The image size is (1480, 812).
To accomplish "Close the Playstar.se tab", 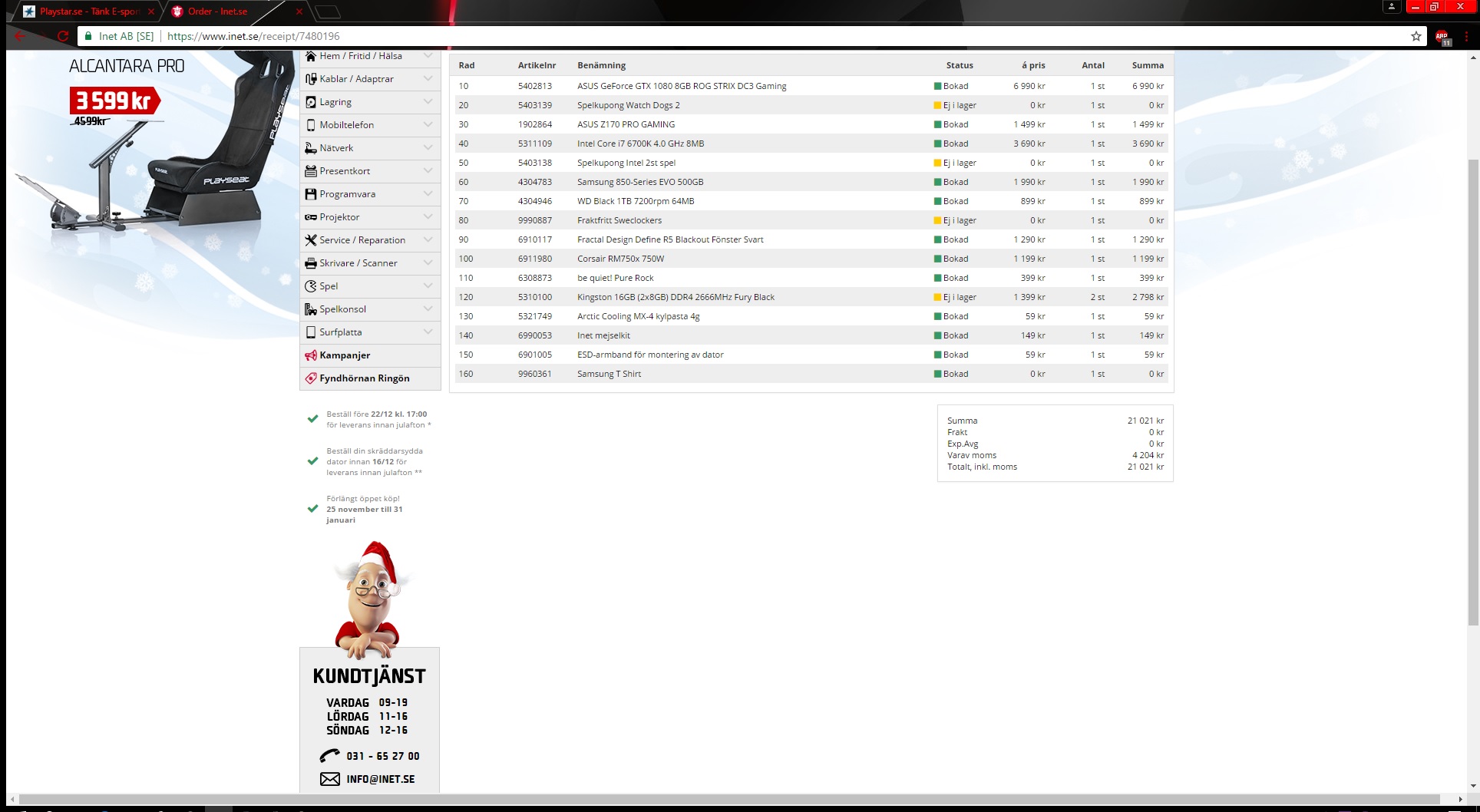I will tap(150, 12).
